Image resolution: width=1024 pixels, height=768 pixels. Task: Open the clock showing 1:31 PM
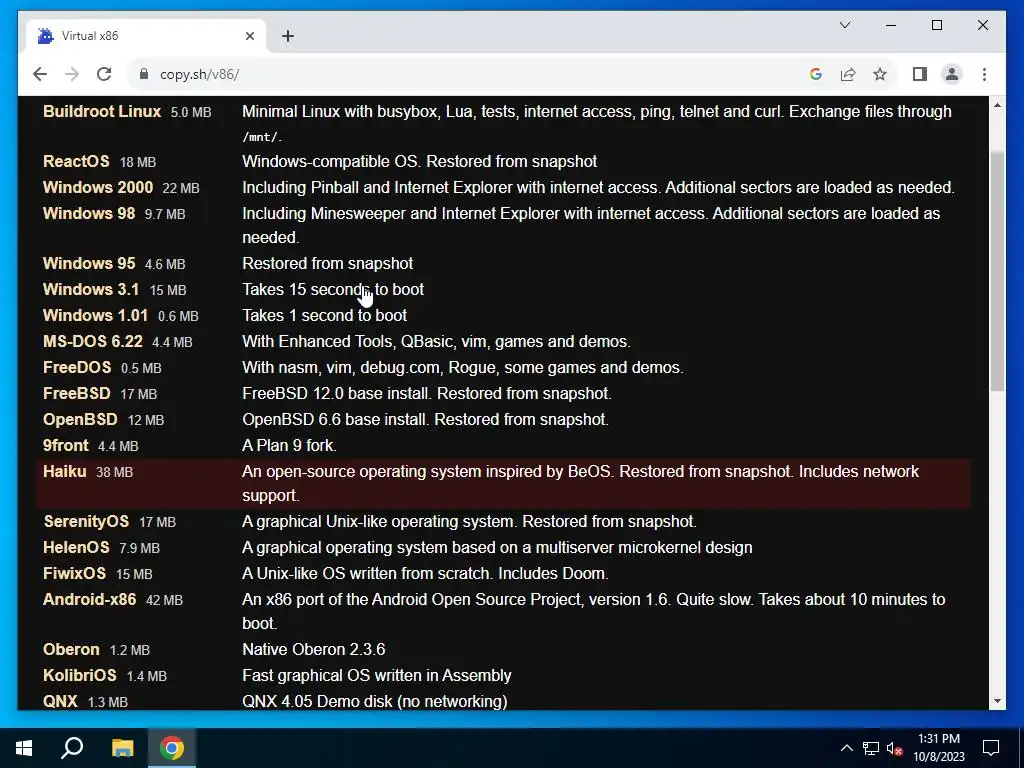click(x=938, y=748)
